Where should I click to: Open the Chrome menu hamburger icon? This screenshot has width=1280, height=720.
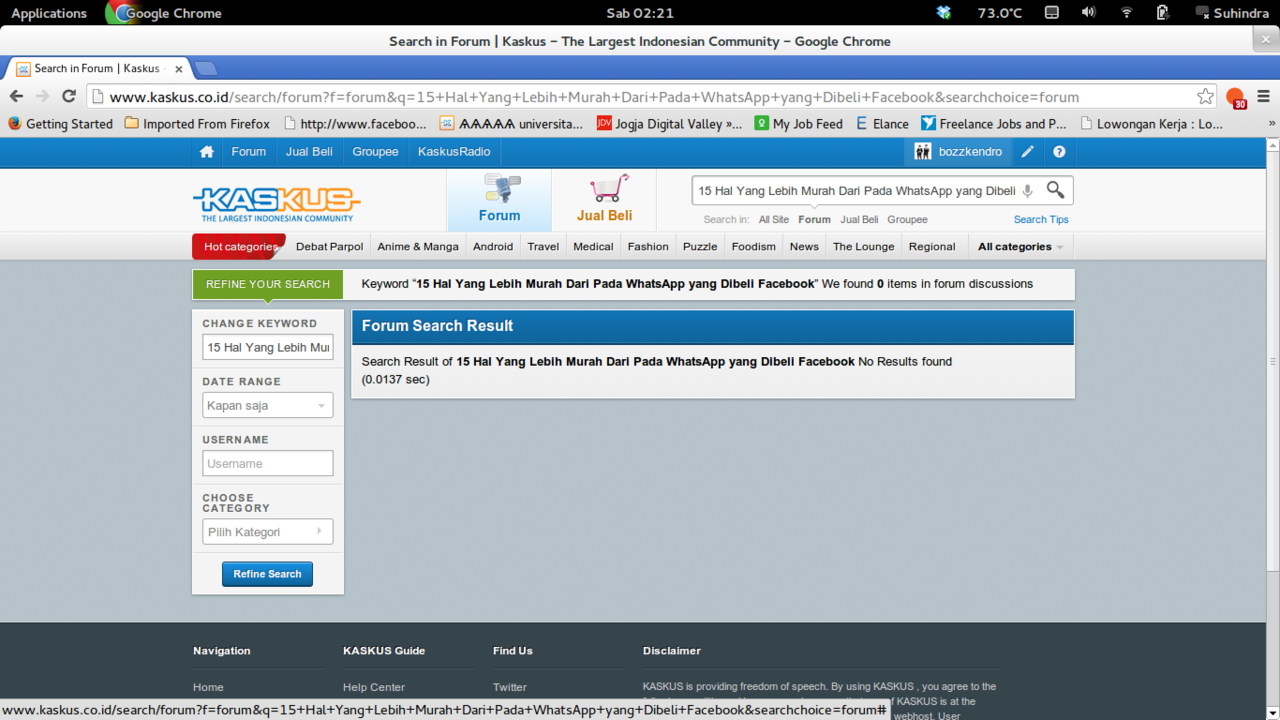[x=1263, y=97]
